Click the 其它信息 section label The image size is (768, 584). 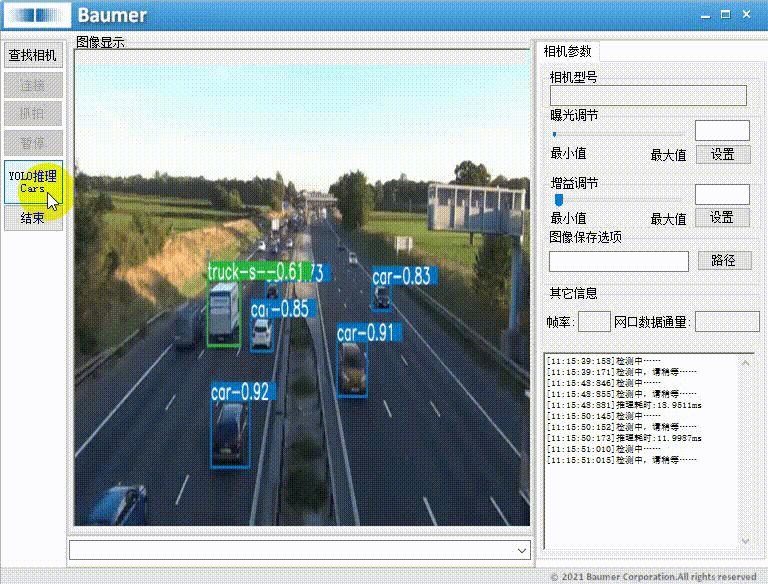[574, 293]
